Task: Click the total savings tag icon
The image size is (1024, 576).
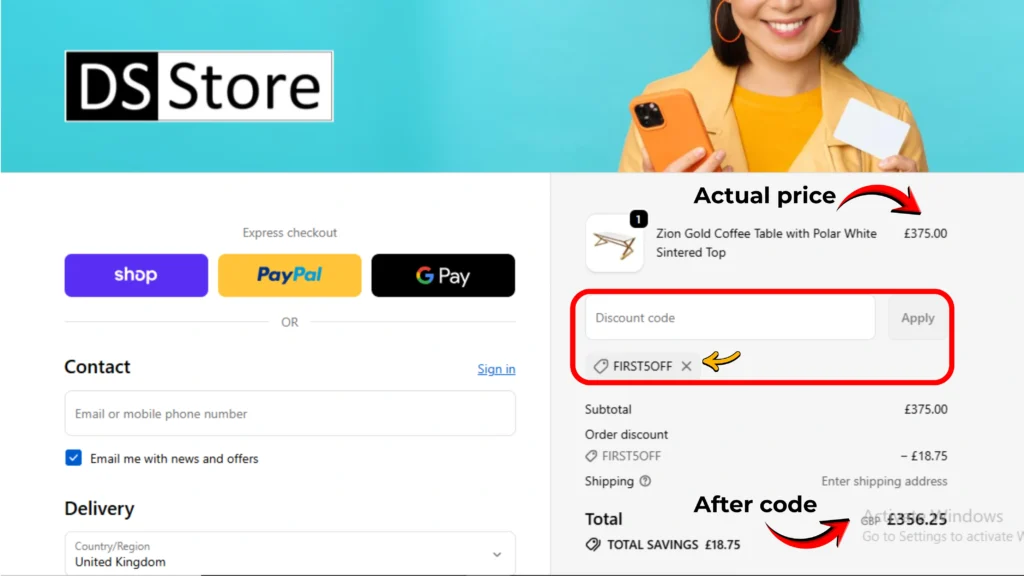Action: click(x=593, y=544)
